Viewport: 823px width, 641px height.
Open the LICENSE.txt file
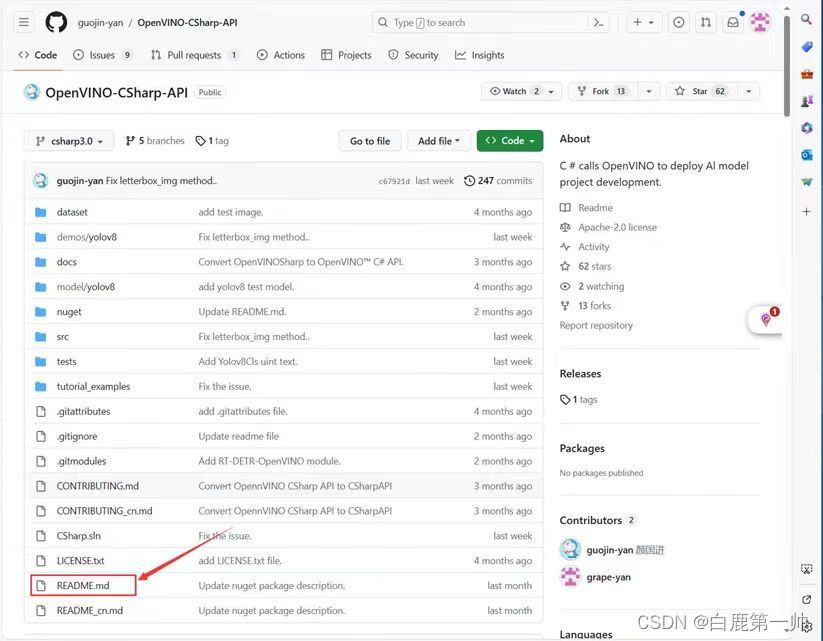[80, 561]
